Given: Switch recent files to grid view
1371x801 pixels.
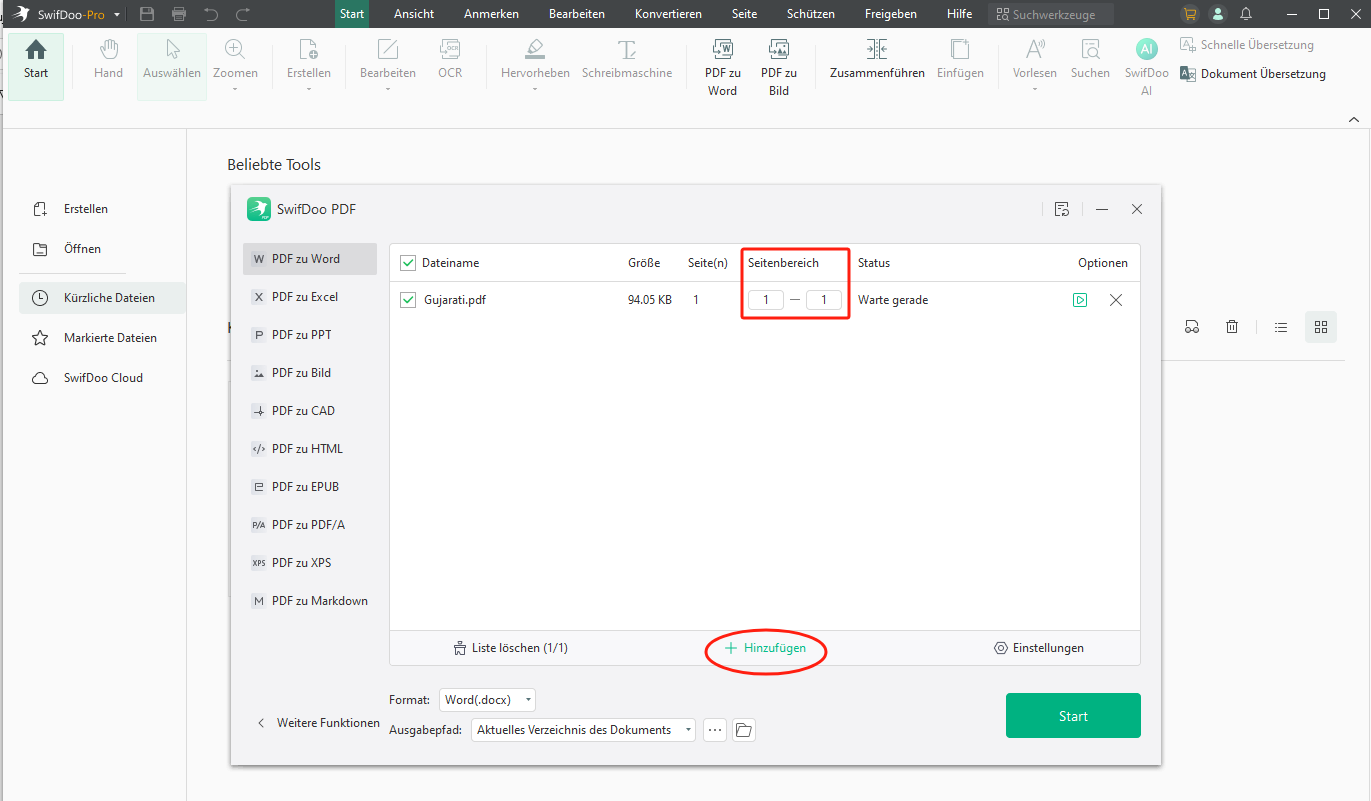Looking at the screenshot, I should [x=1321, y=327].
